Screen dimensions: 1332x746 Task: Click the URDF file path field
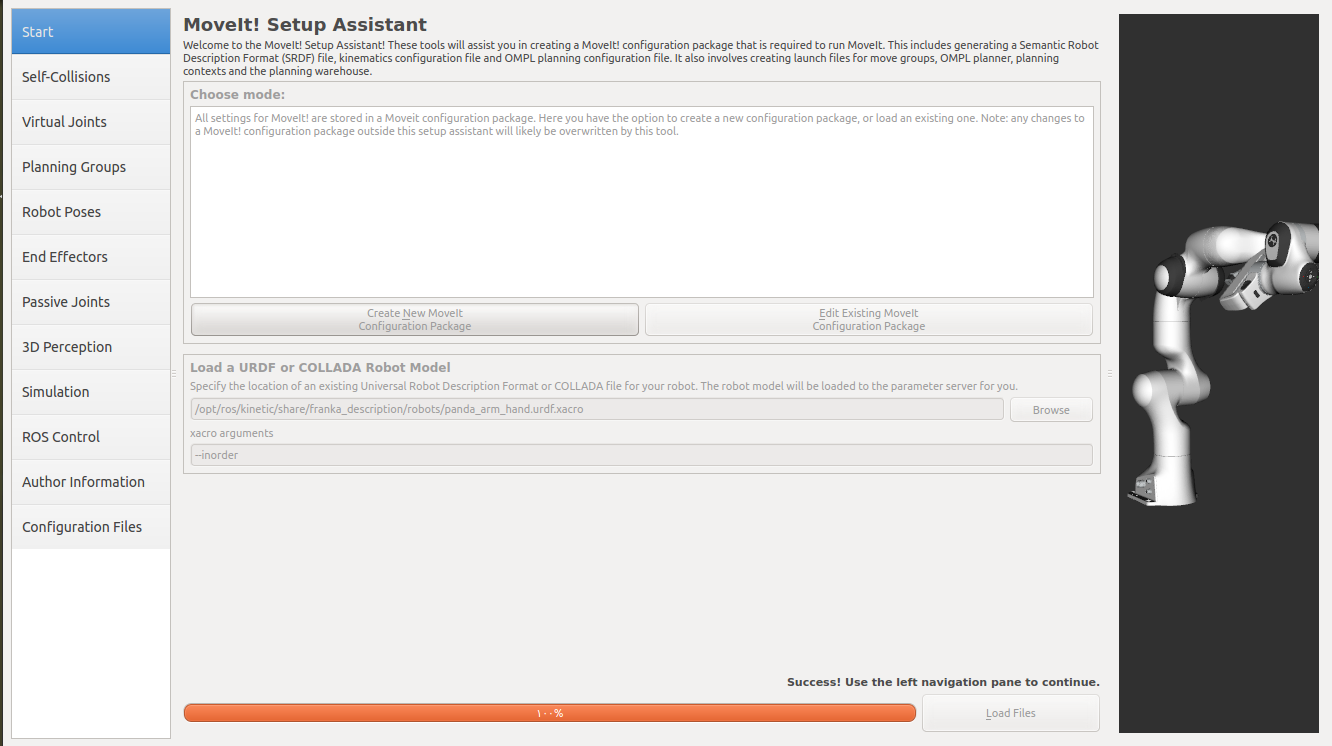click(597, 409)
